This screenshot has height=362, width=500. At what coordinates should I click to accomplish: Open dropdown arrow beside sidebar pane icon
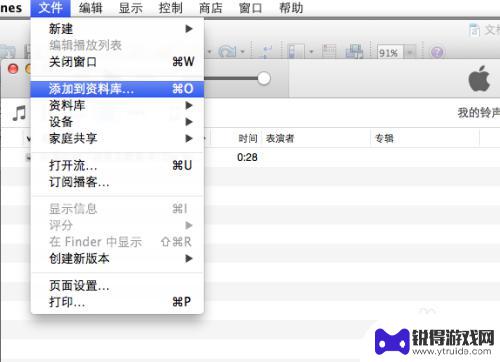pos(311,52)
